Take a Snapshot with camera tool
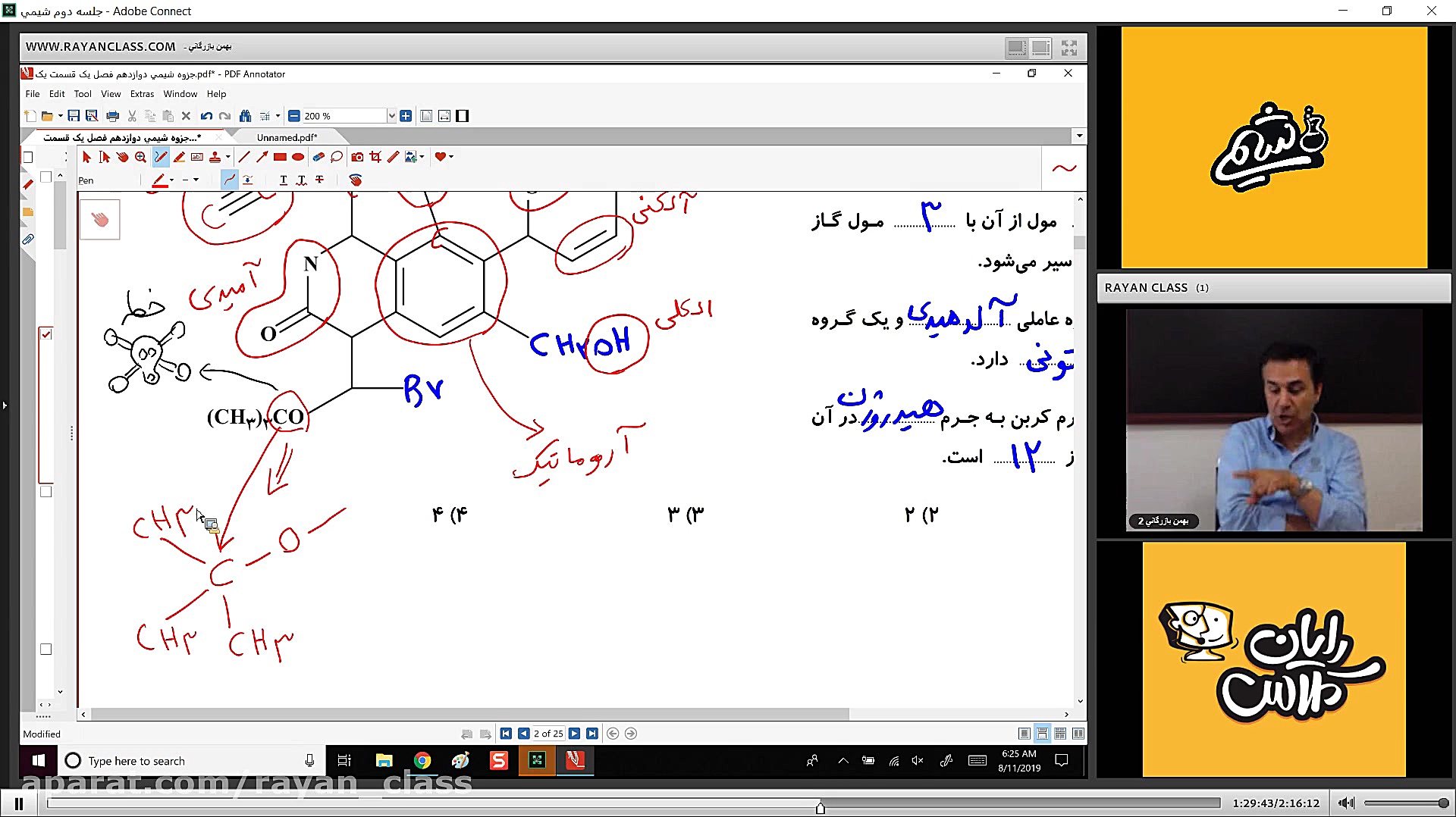 [x=357, y=157]
